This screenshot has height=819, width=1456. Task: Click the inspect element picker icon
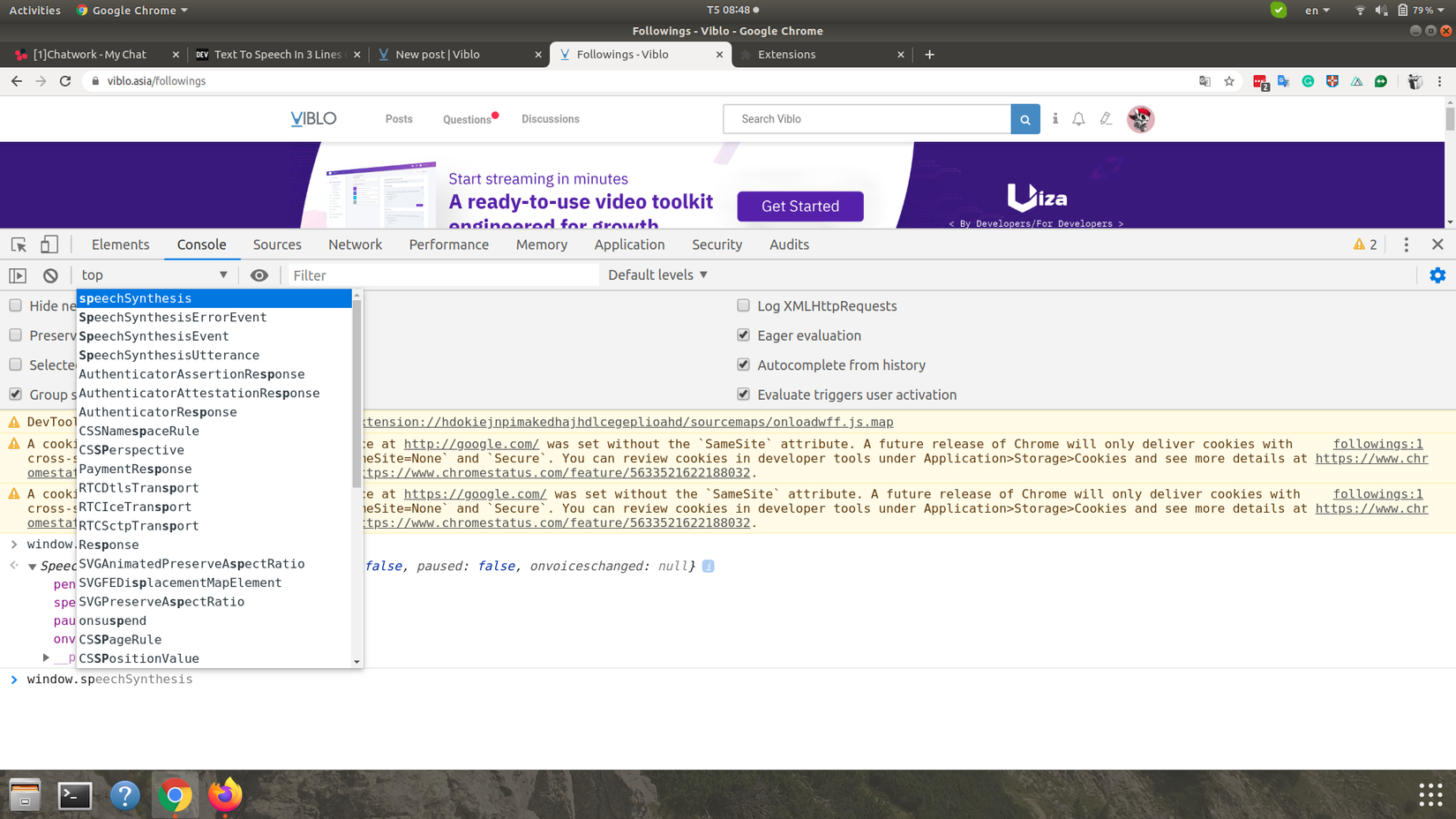[19, 244]
